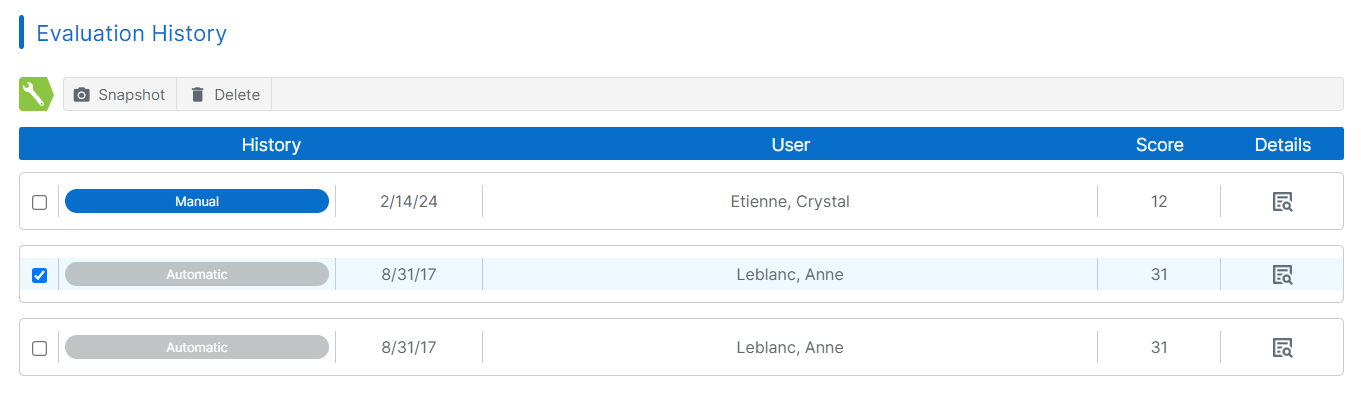Click the Automatic badge in highlighted row

197,274
